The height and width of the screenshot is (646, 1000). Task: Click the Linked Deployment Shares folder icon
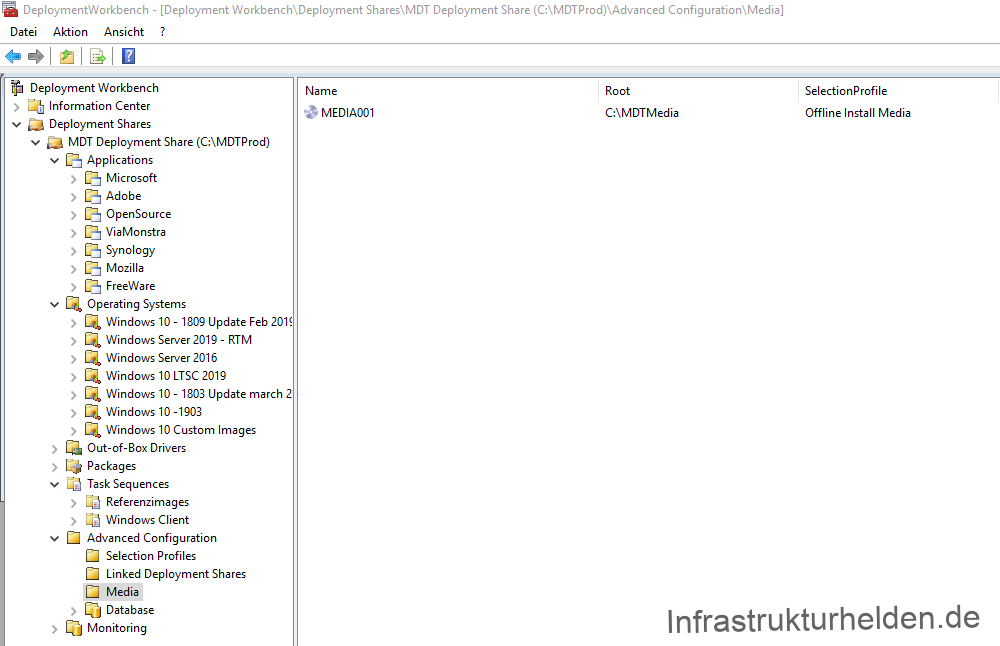click(93, 574)
